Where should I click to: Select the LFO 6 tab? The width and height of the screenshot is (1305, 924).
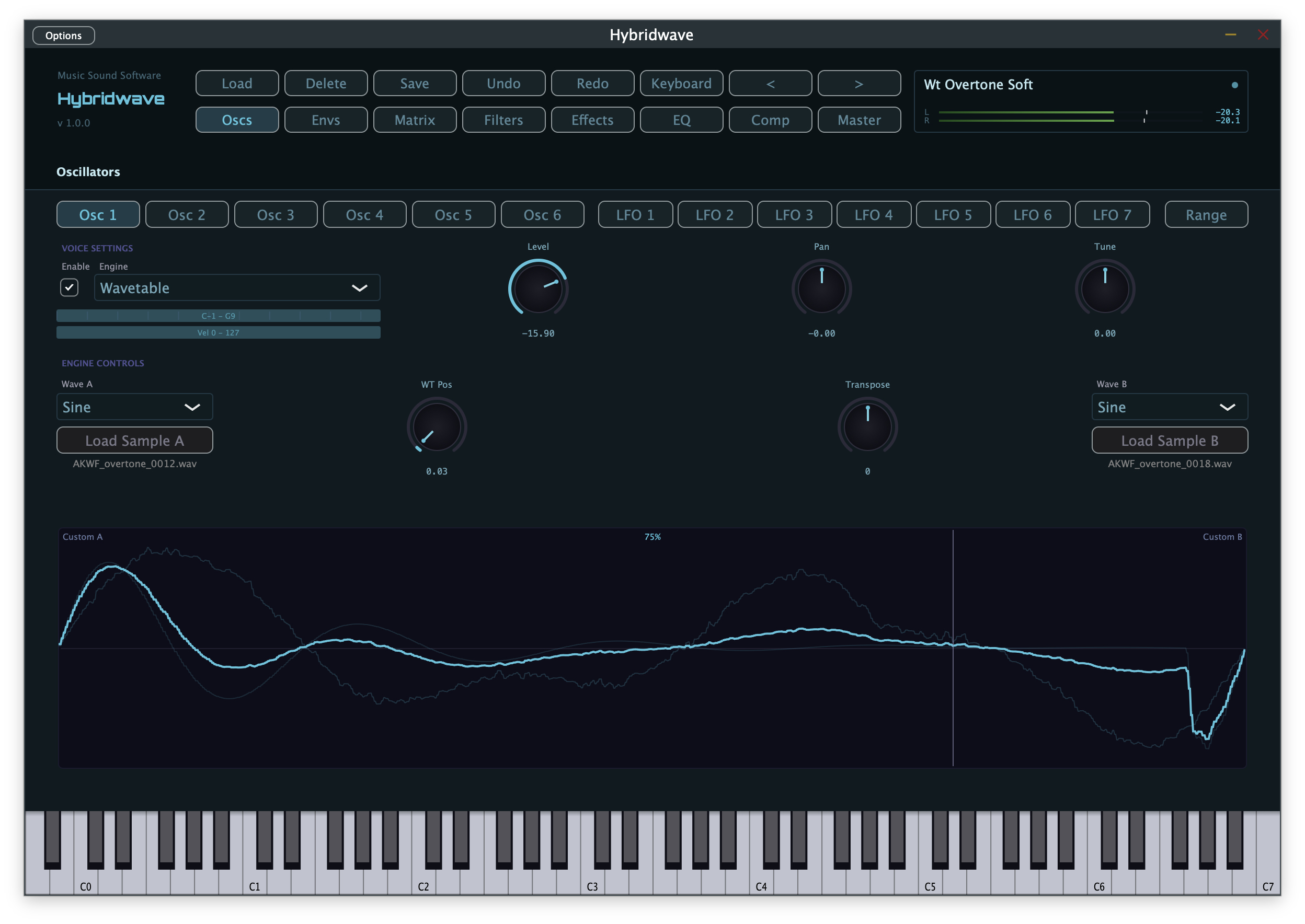tap(1032, 214)
